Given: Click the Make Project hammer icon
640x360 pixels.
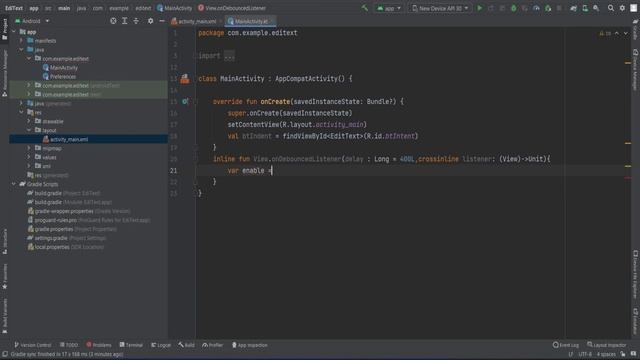Looking at the screenshot, I should click(364, 8).
